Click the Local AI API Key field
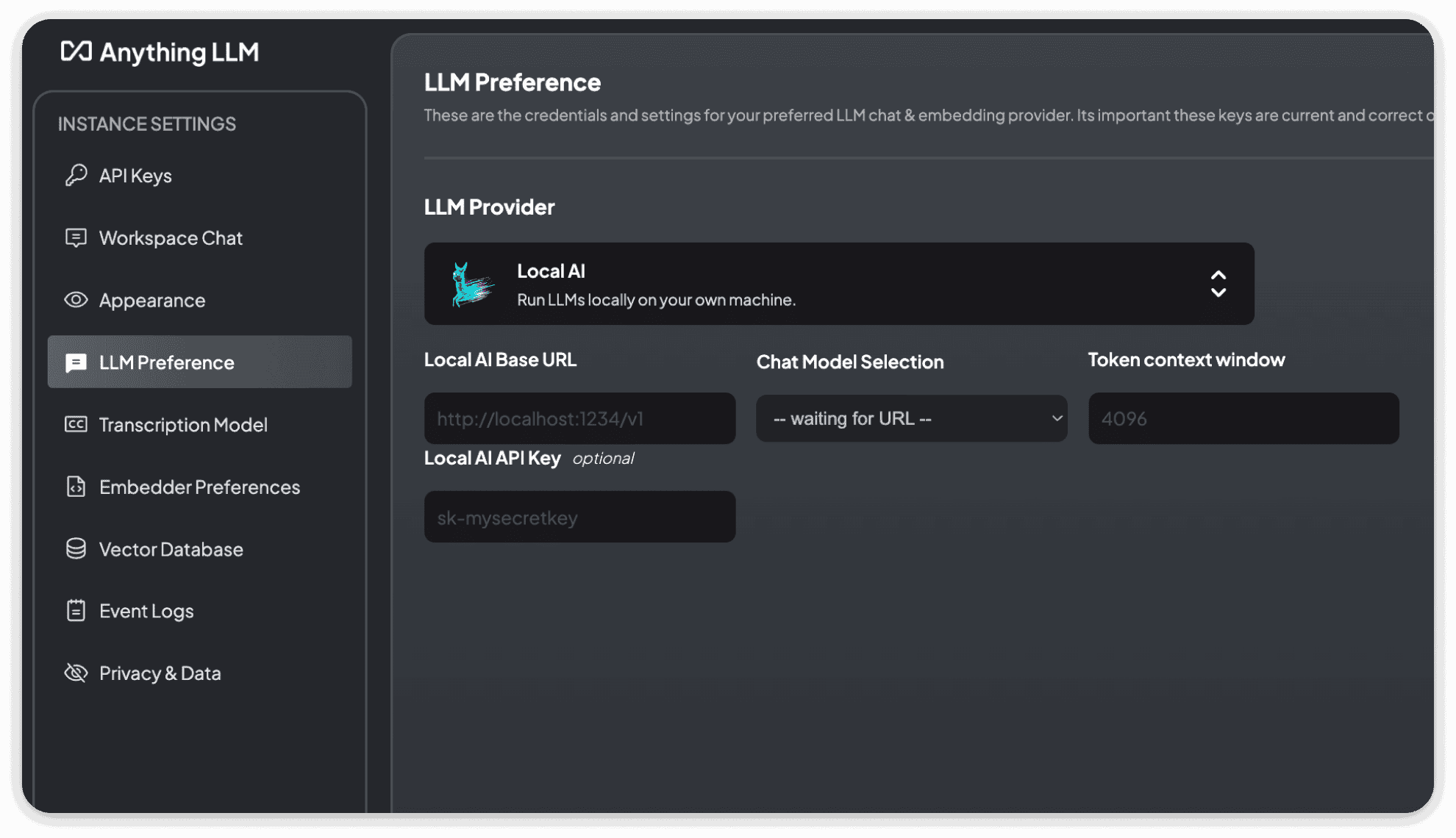 coord(579,517)
